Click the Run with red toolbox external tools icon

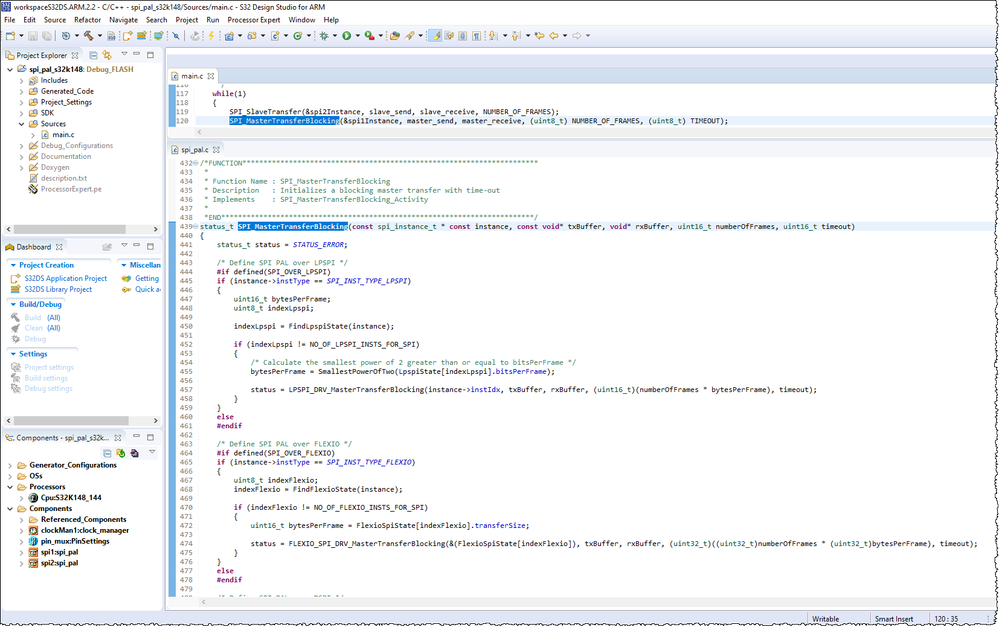point(370,36)
